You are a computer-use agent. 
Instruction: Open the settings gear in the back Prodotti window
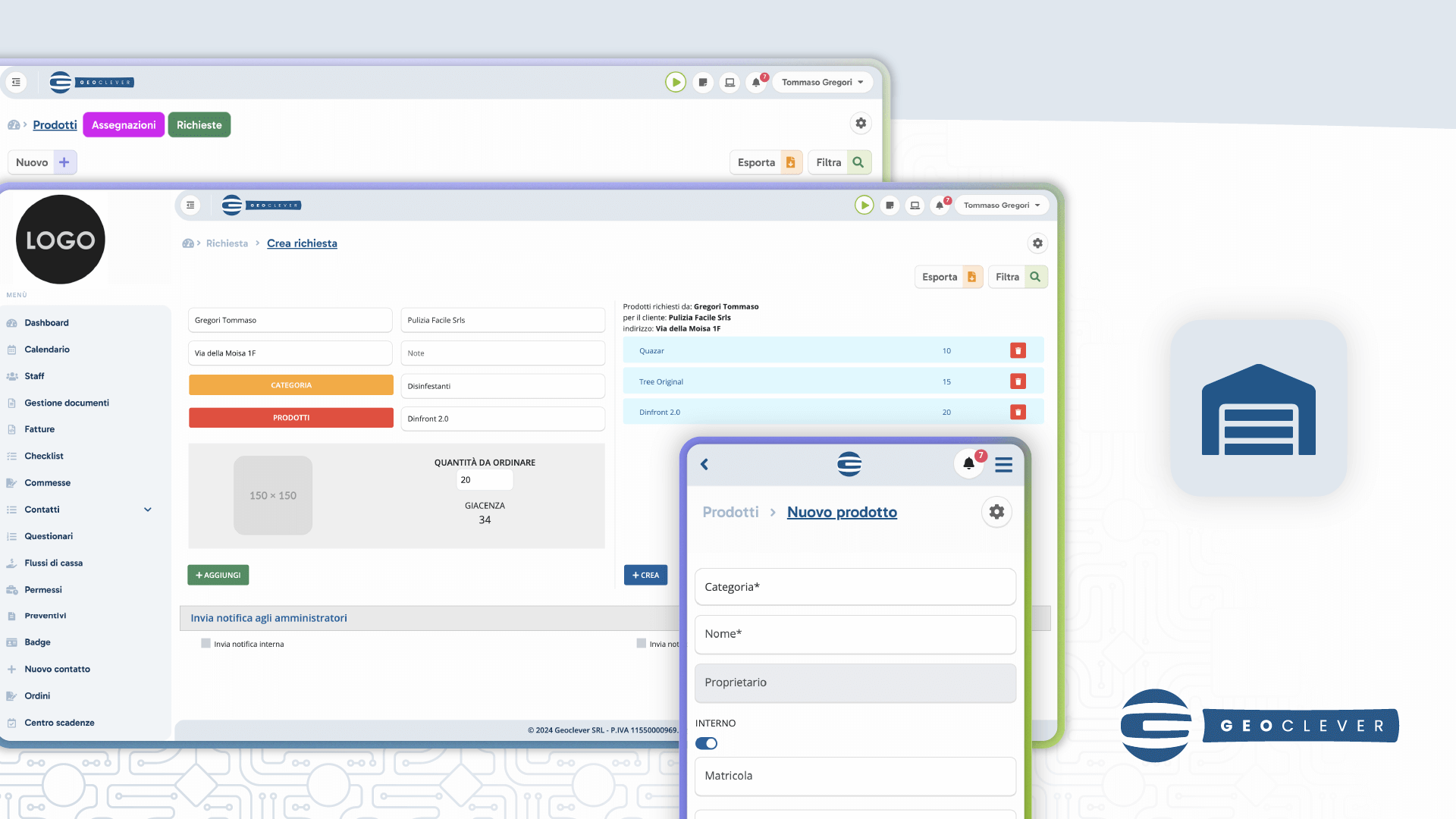[861, 123]
